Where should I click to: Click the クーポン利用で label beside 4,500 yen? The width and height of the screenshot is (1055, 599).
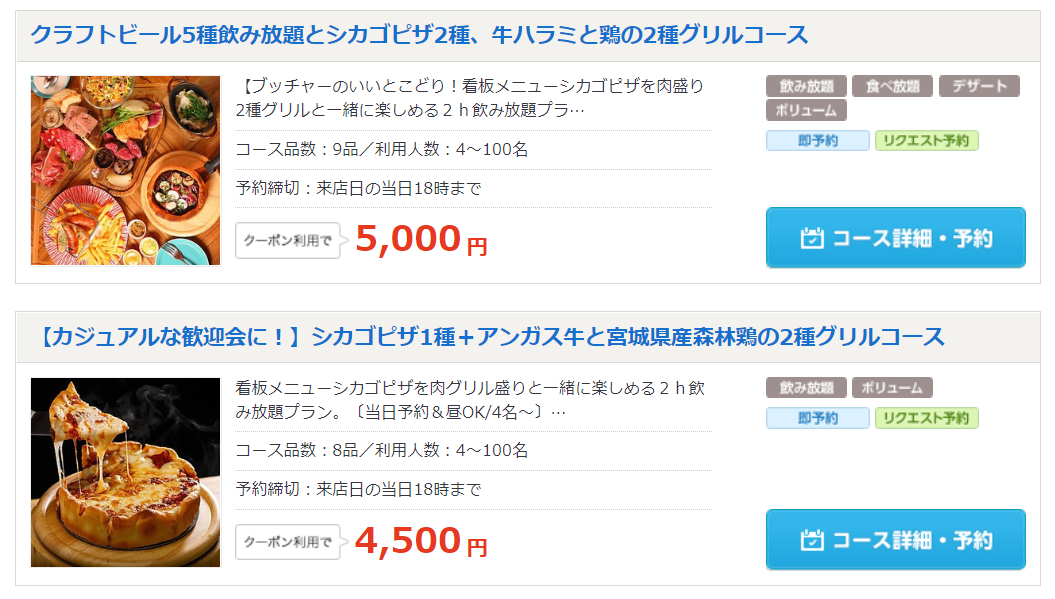tap(287, 542)
